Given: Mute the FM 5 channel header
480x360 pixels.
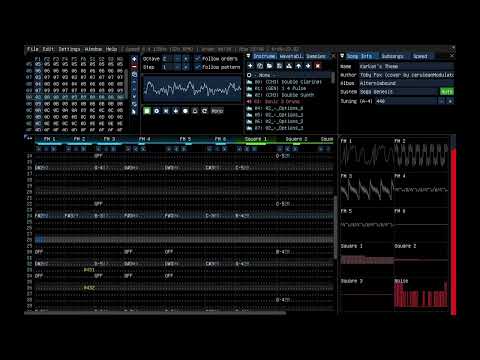Looking at the screenshot, I should [185, 139].
